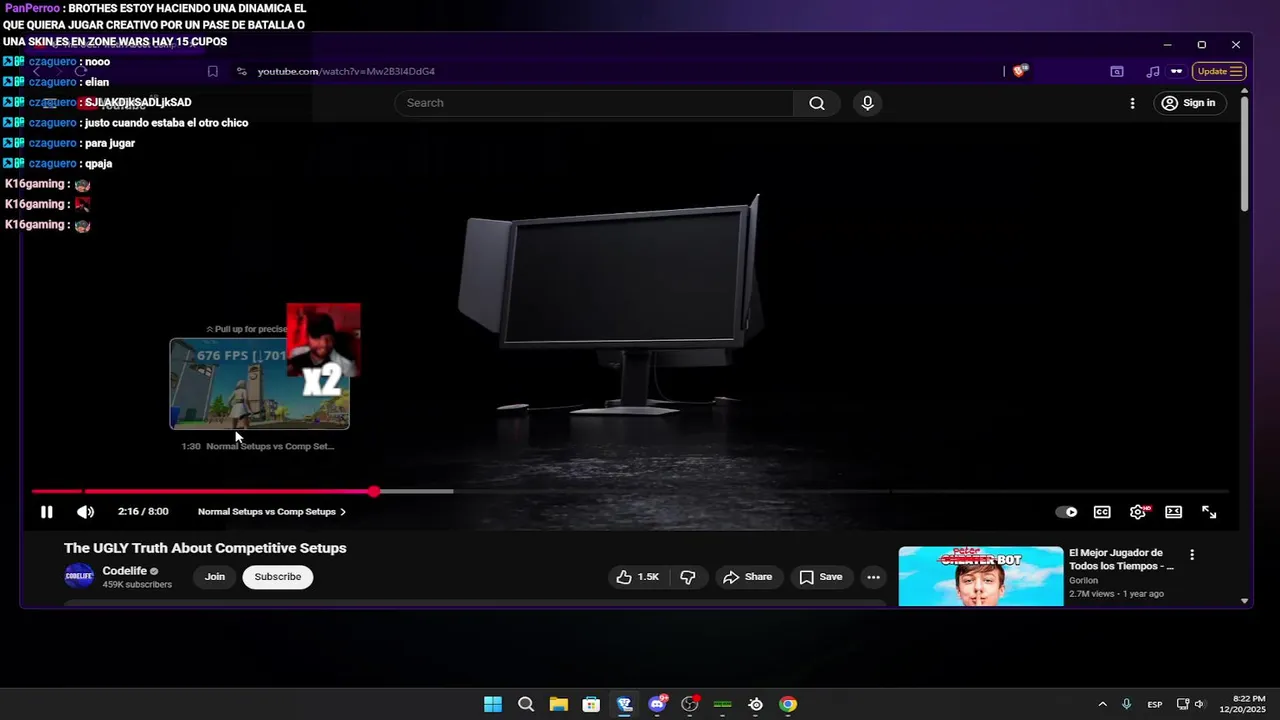The width and height of the screenshot is (1280, 720).
Task: Click the browser address bar URL
Action: [x=346, y=72]
